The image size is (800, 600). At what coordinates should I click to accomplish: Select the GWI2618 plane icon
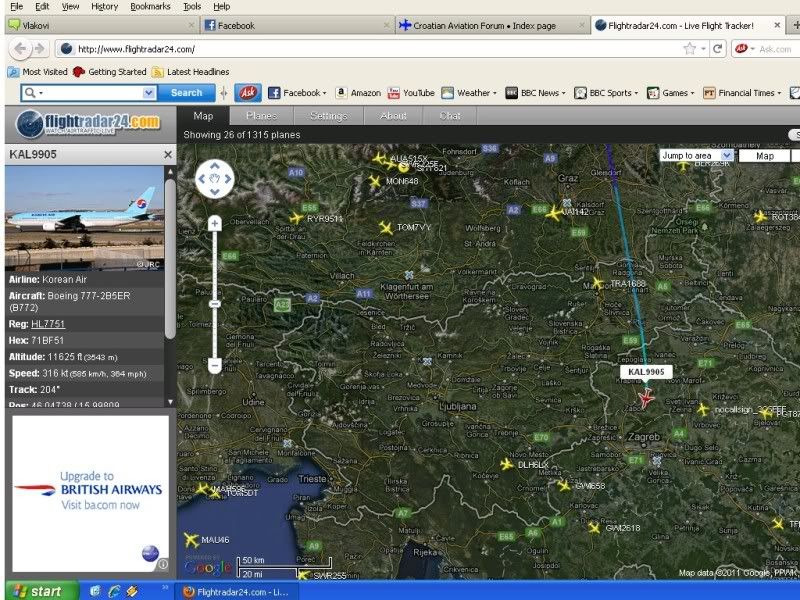[594, 528]
